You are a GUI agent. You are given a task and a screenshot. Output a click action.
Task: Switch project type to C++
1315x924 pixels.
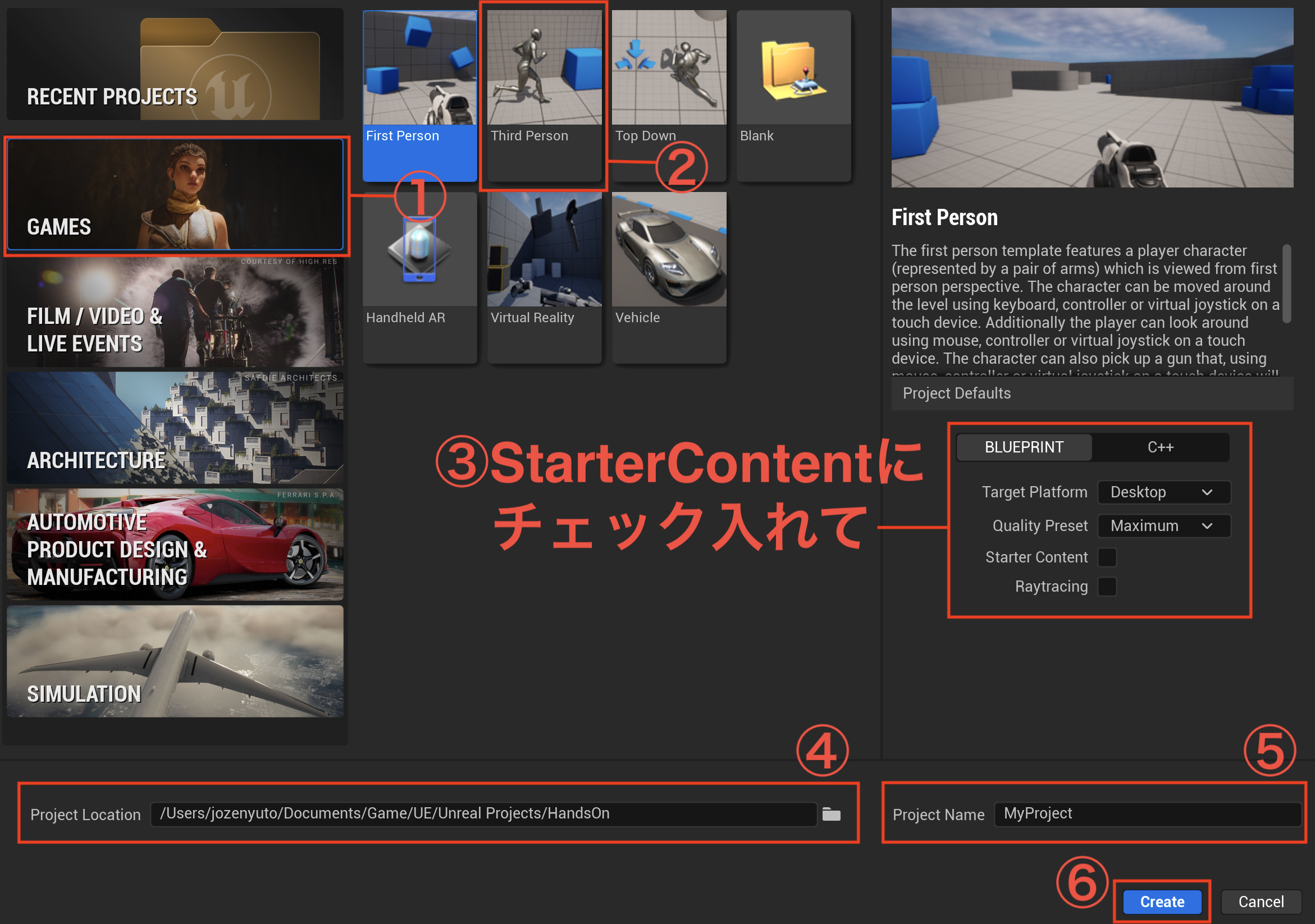1161,447
